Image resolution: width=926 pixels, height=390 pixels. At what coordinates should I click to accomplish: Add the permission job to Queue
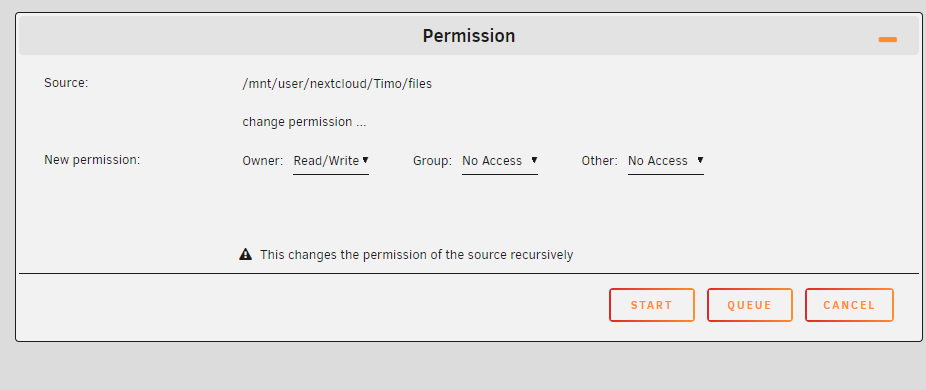(749, 305)
